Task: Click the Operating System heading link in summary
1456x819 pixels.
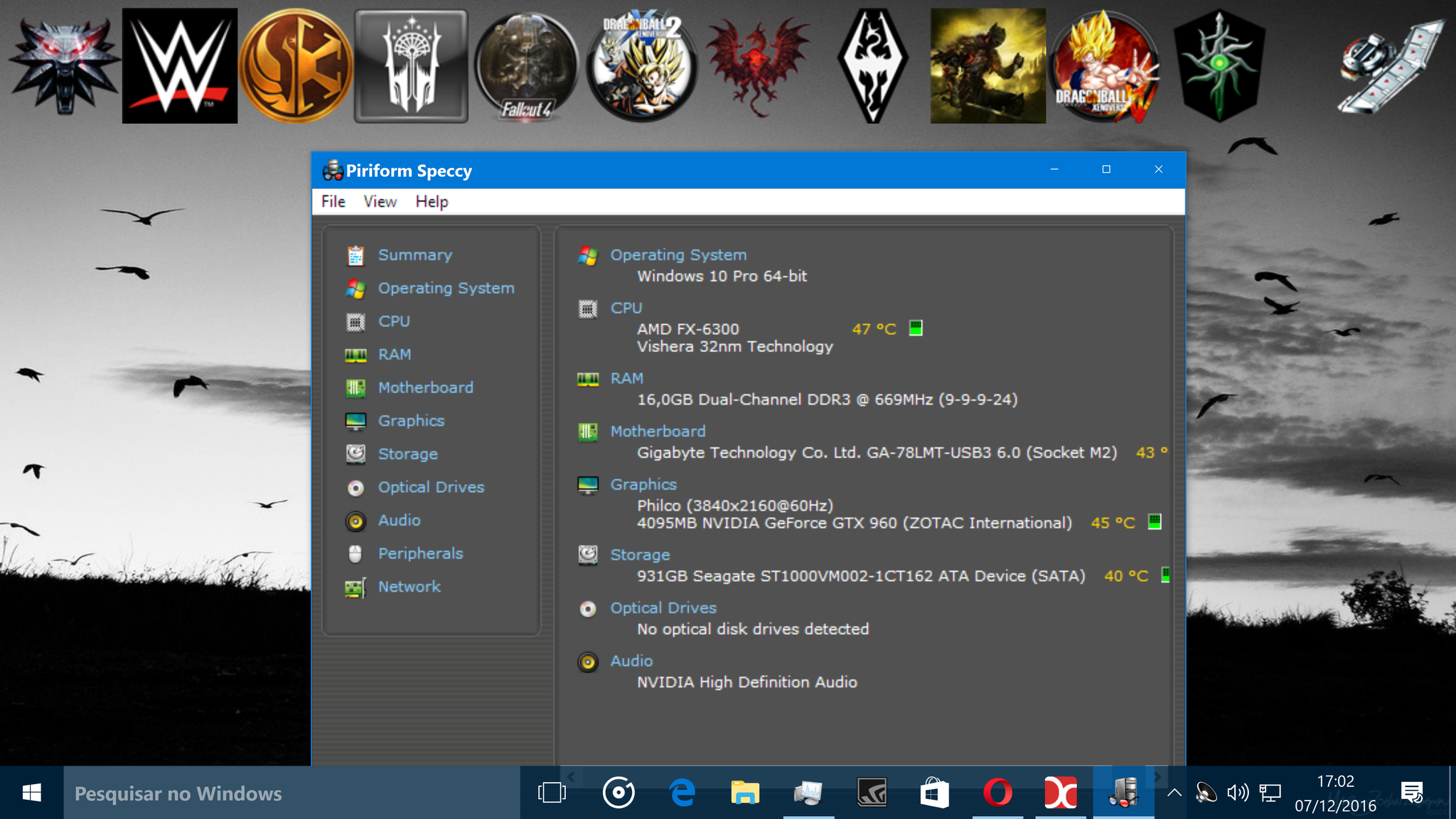Action: coord(678,255)
